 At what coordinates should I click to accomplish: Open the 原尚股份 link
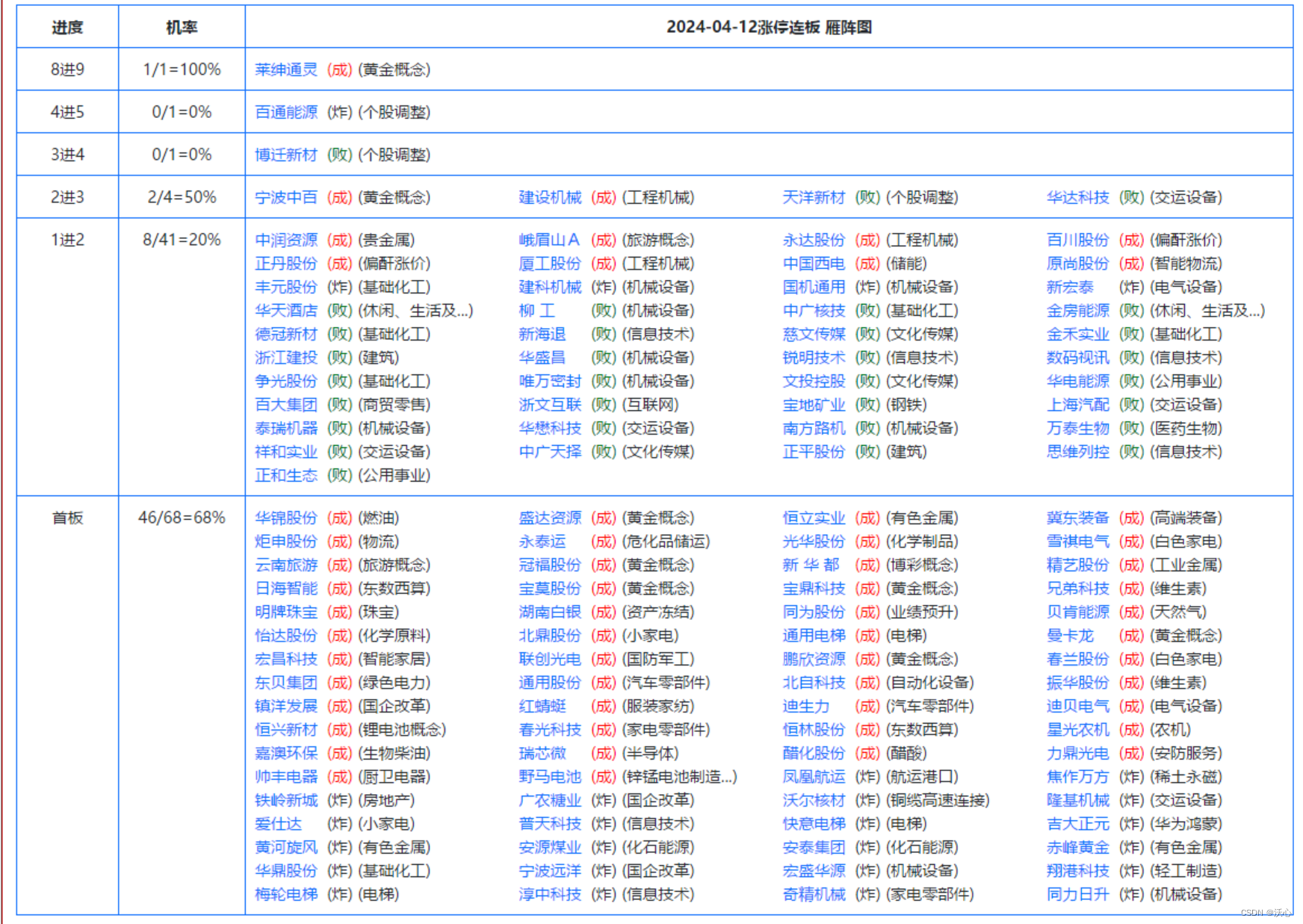[1077, 264]
